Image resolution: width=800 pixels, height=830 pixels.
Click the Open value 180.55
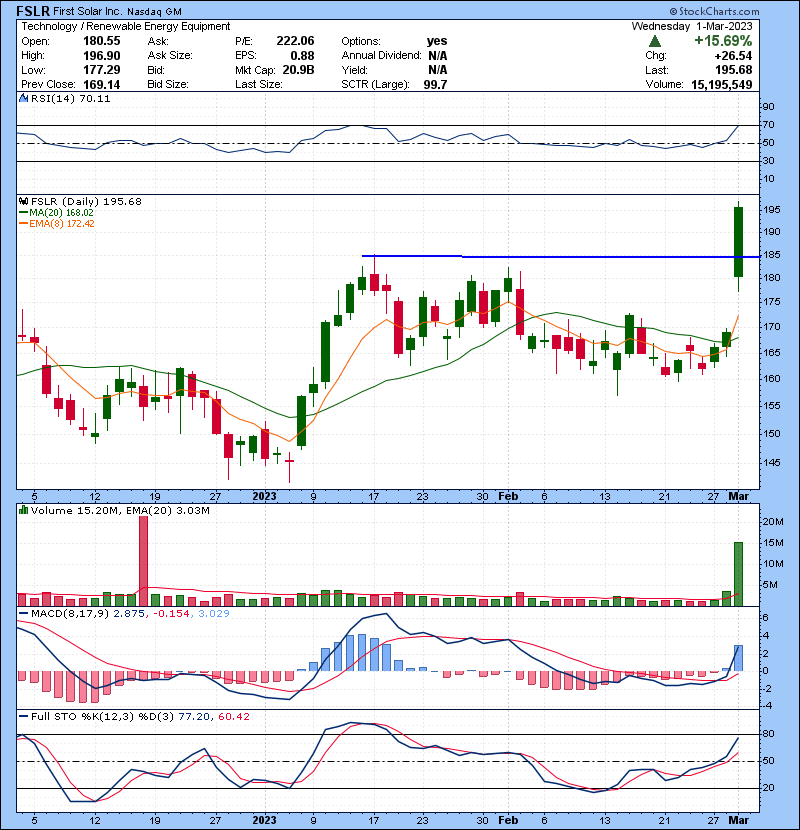102,41
